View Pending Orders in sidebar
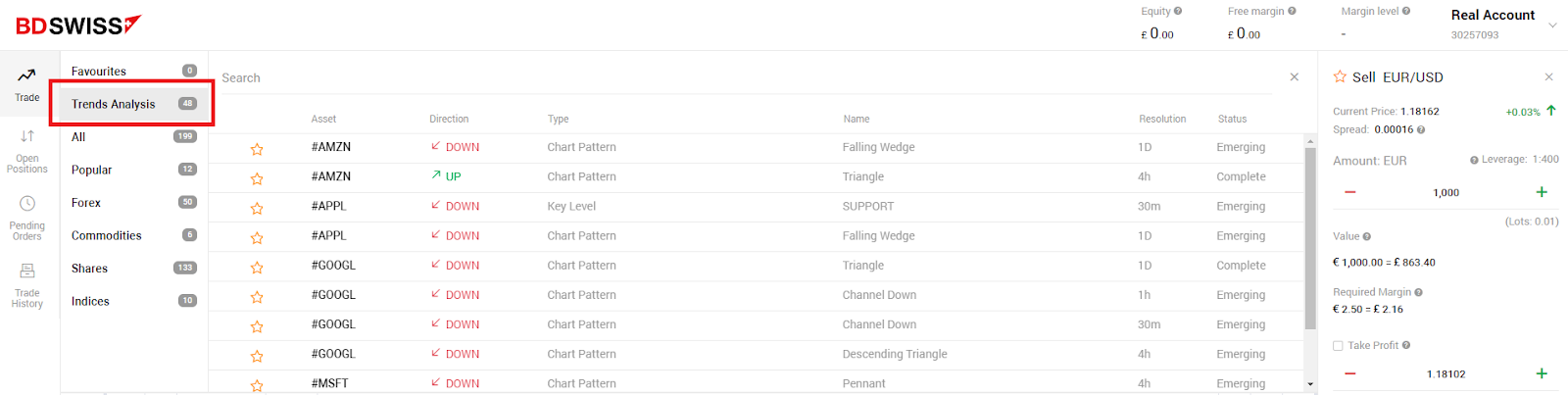1568x395 pixels. point(27,217)
